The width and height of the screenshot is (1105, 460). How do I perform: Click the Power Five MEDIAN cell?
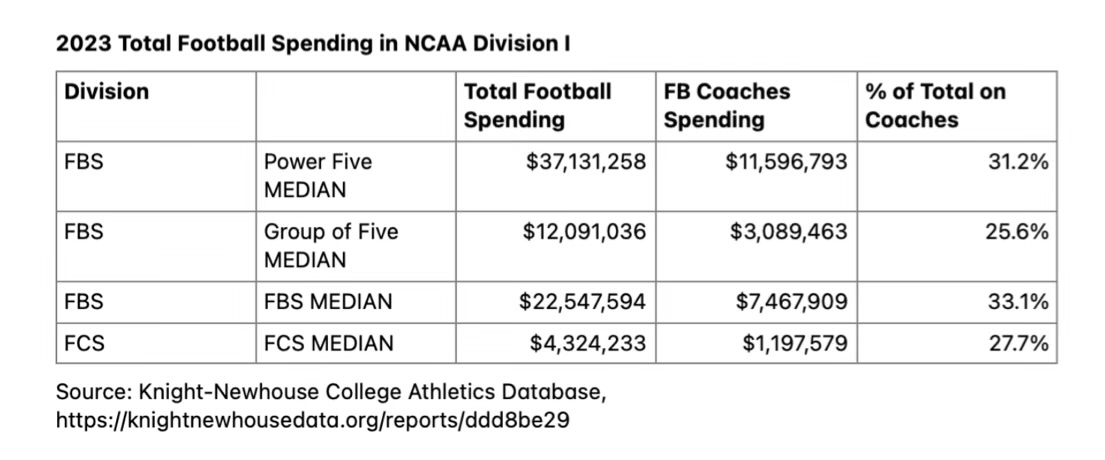point(317,174)
